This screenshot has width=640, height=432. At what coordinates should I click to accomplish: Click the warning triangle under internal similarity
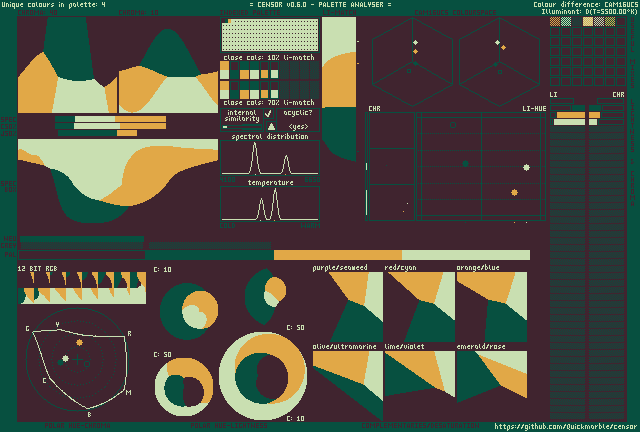click(271, 127)
